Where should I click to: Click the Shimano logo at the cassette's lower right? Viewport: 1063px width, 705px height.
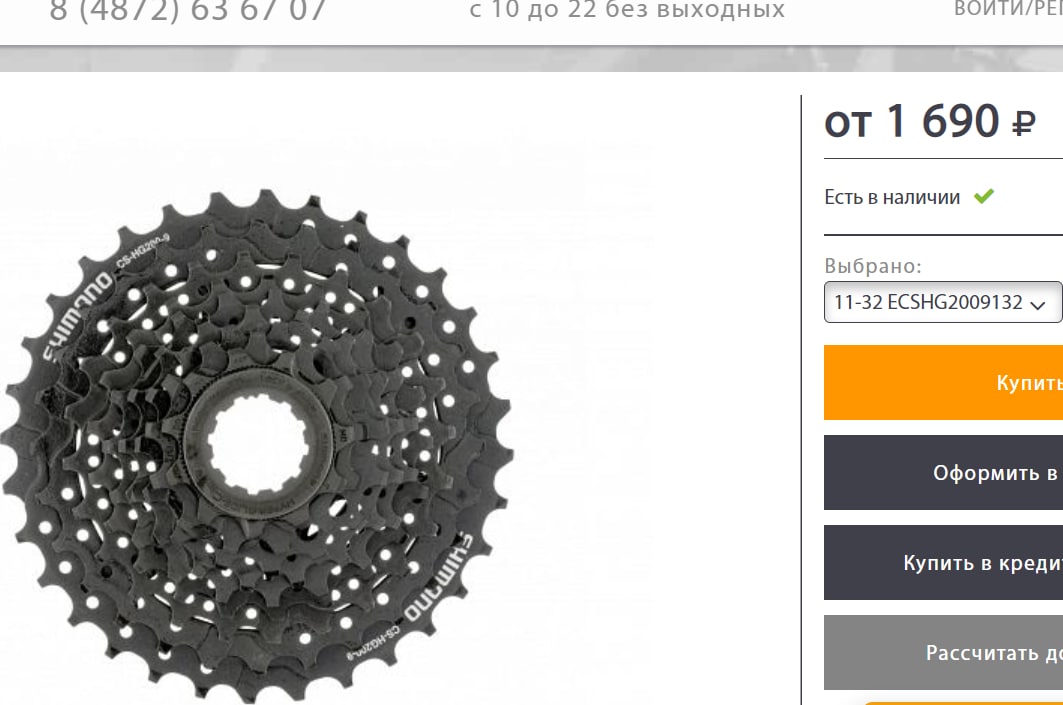pyautogui.click(x=439, y=577)
